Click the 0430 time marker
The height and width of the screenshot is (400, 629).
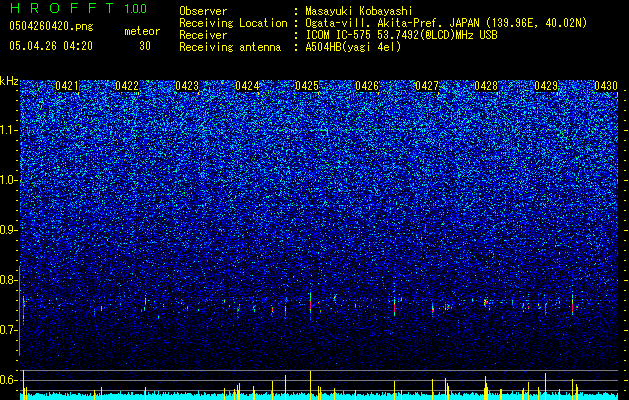coord(606,86)
